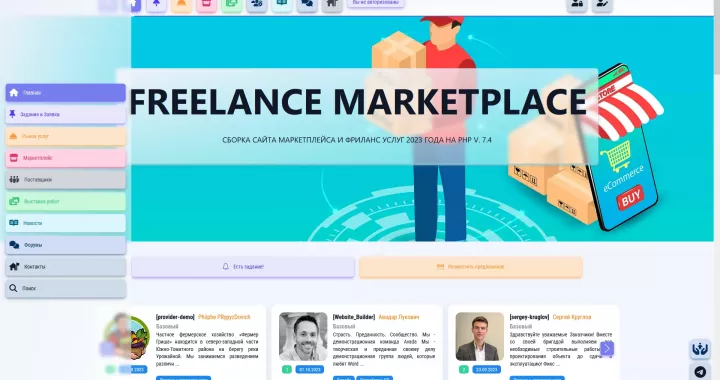
Task: Click green badge '1' on Website_Builder card
Action: (287, 369)
